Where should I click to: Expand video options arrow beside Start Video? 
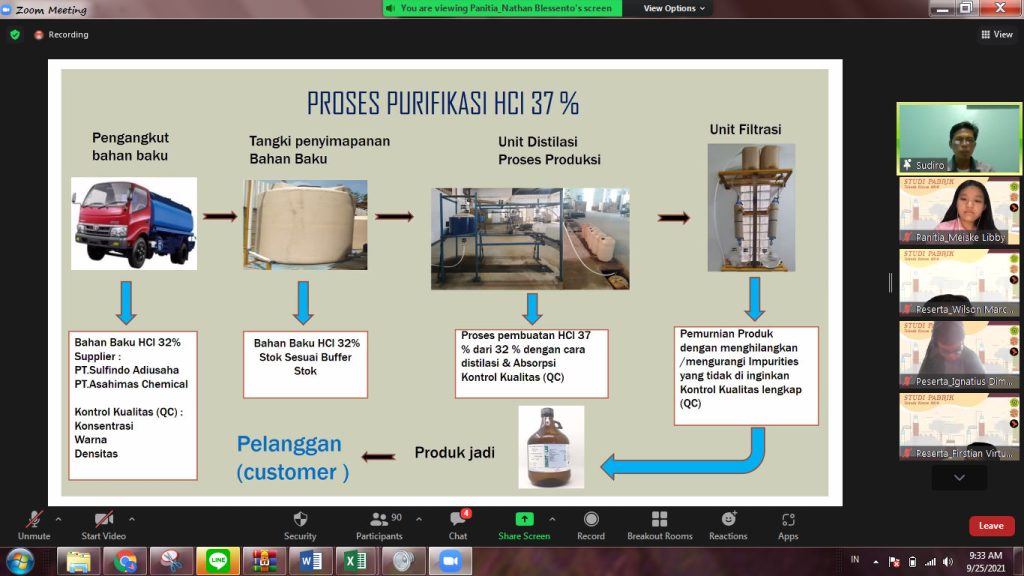click(132, 519)
